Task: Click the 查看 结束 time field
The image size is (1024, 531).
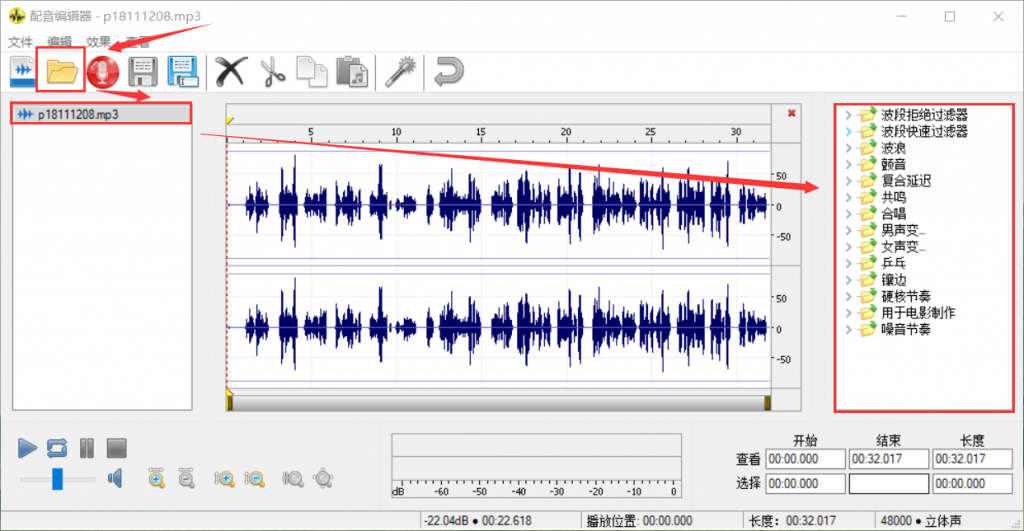Action: 889,459
